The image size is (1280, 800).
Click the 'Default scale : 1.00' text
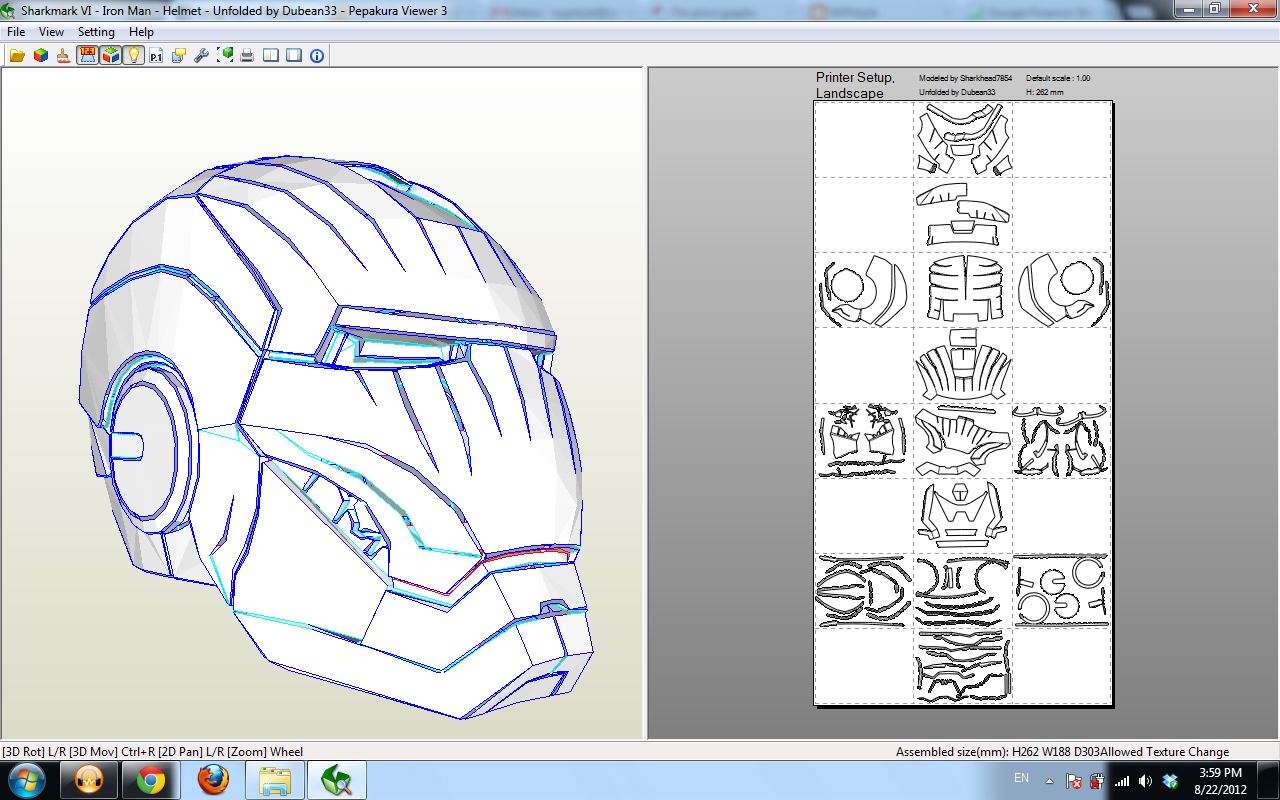(x=1058, y=78)
